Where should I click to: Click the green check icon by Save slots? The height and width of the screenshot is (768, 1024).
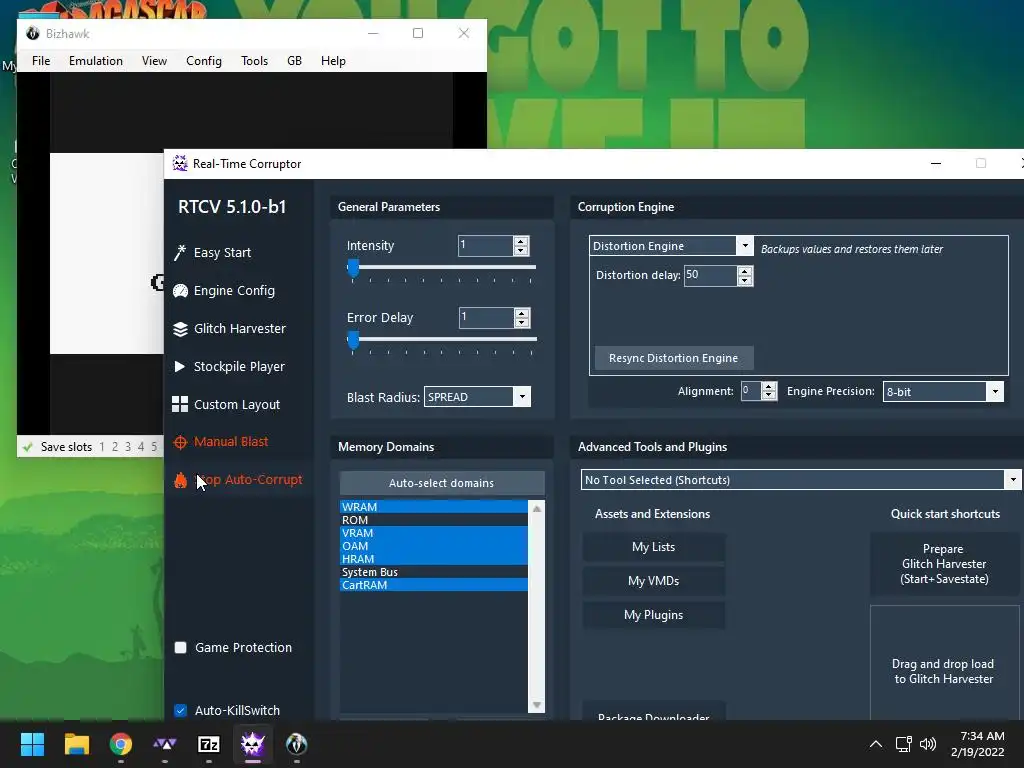point(27,447)
